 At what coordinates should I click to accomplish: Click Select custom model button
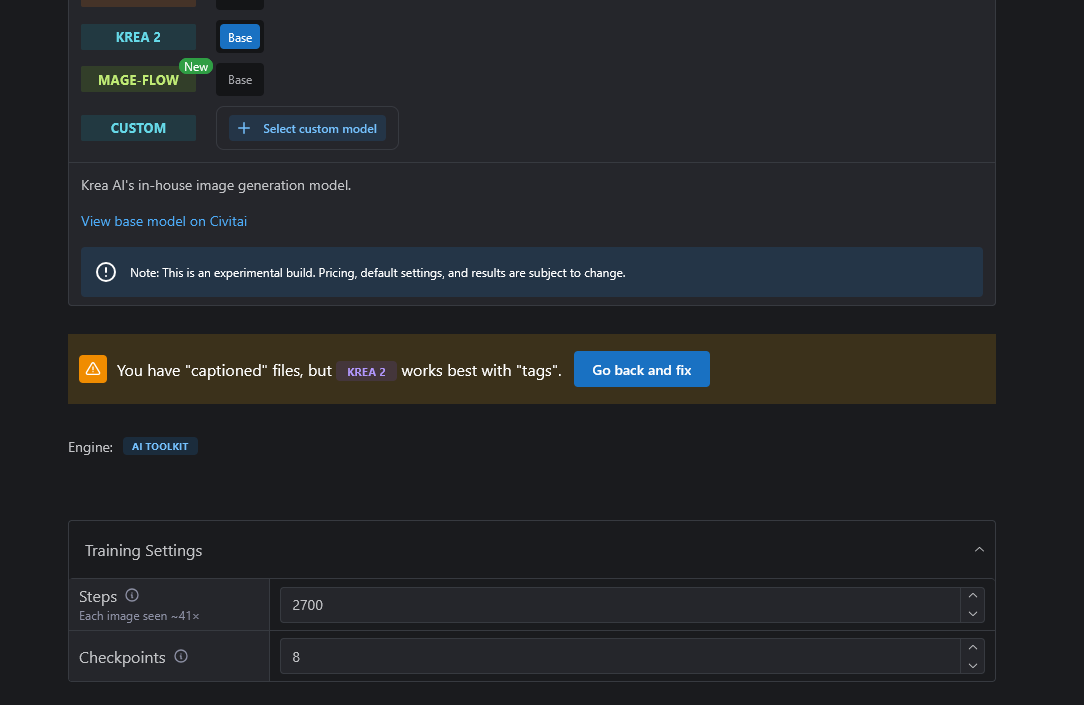pyautogui.click(x=307, y=129)
